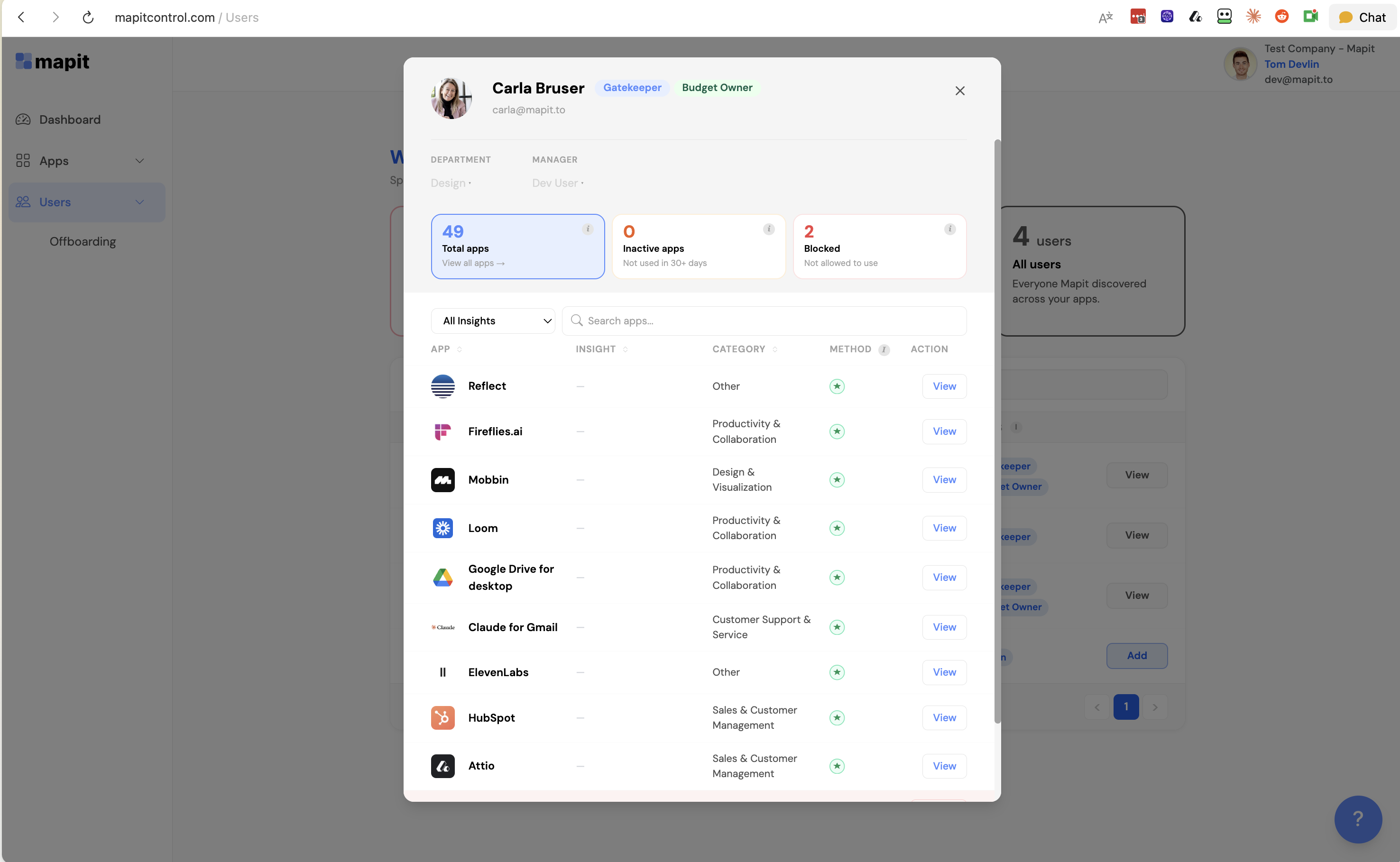Expand the Apps sidebar menu chevron
This screenshot has width=1400, height=862.
pyautogui.click(x=140, y=161)
